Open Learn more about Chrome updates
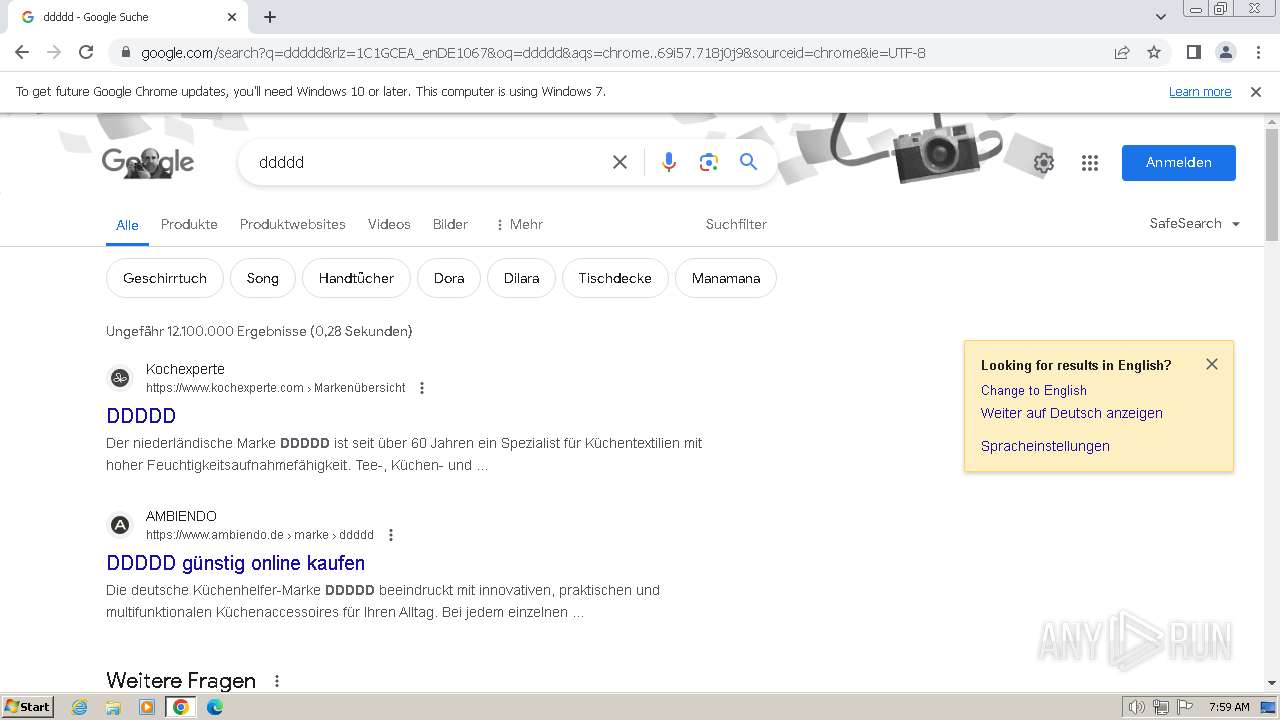 (1200, 92)
